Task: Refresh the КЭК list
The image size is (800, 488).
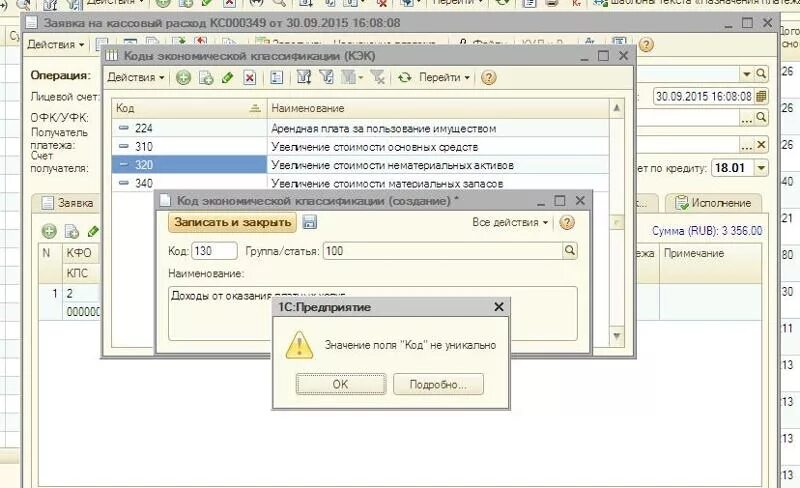Action: (x=405, y=78)
